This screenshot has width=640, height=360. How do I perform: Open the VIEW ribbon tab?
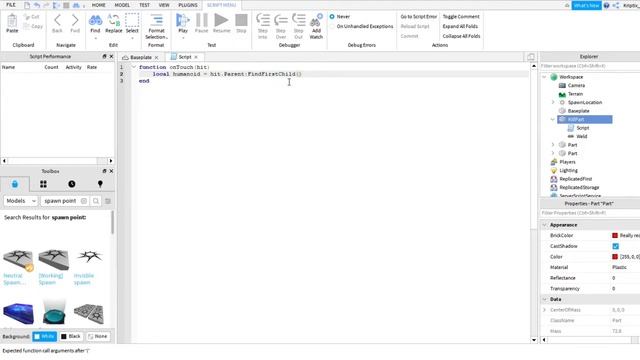pyautogui.click(x=164, y=5)
